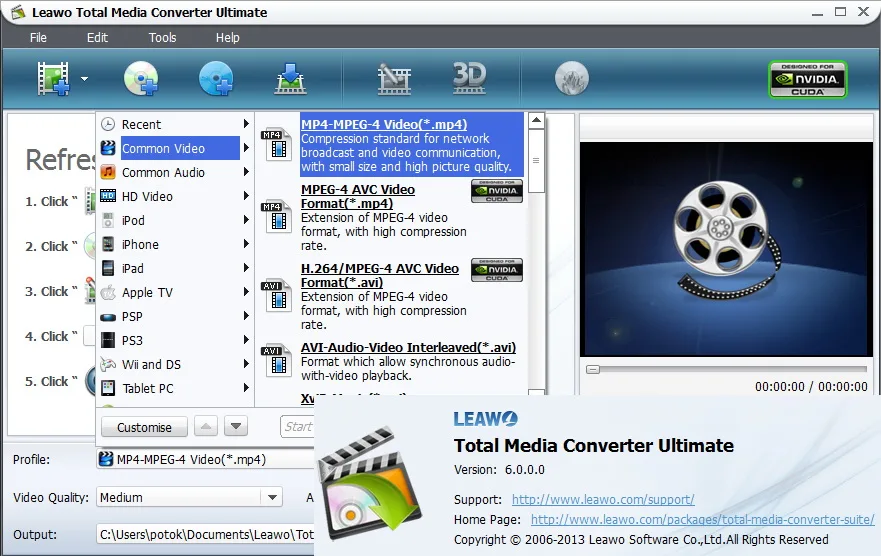The height and width of the screenshot is (556, 881).
Task: Click the PSP console icon
Action: pos(108,317)
